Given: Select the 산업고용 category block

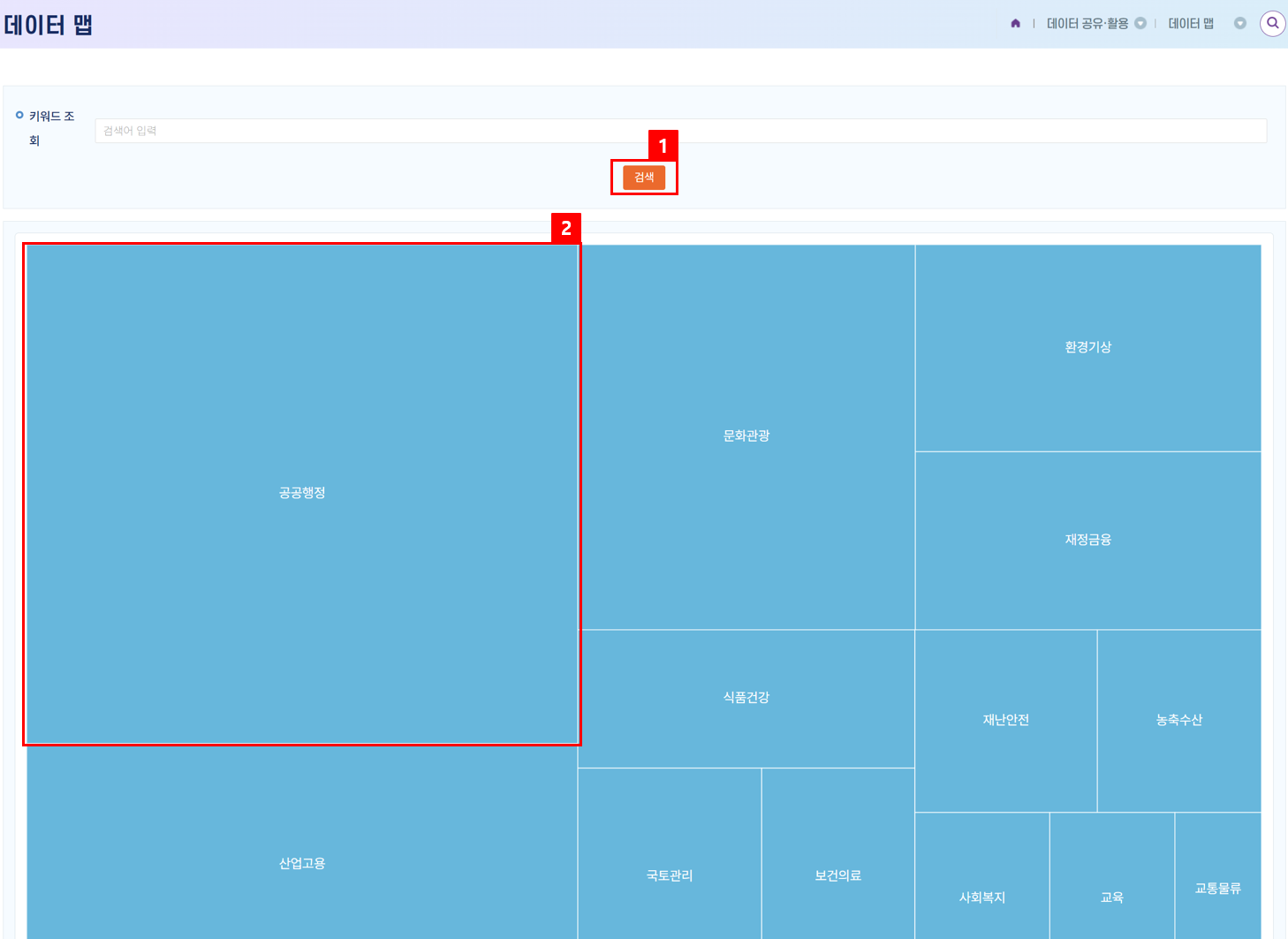Looking at the screenshot, I should point(302,863).
